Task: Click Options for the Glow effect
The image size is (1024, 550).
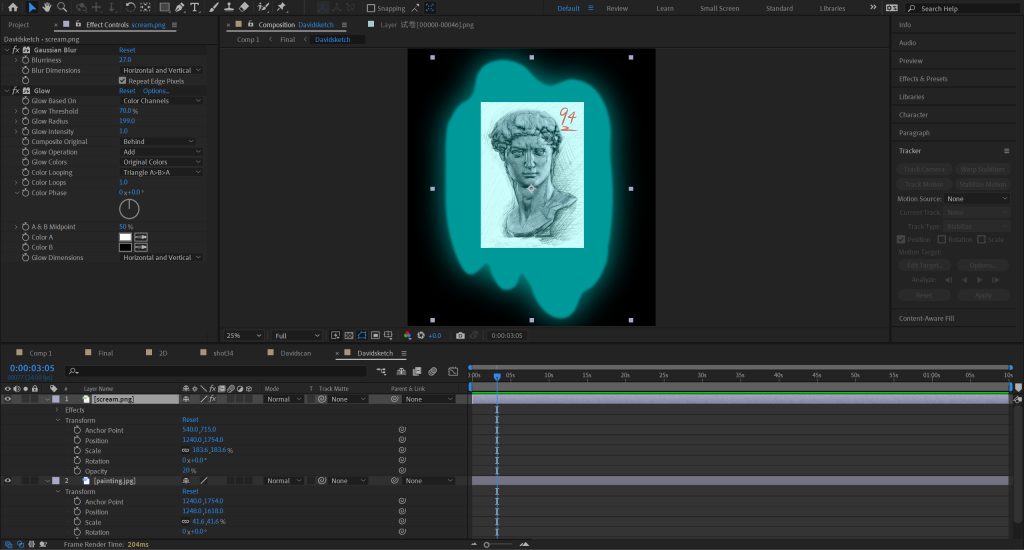Action: coord(156,91)
